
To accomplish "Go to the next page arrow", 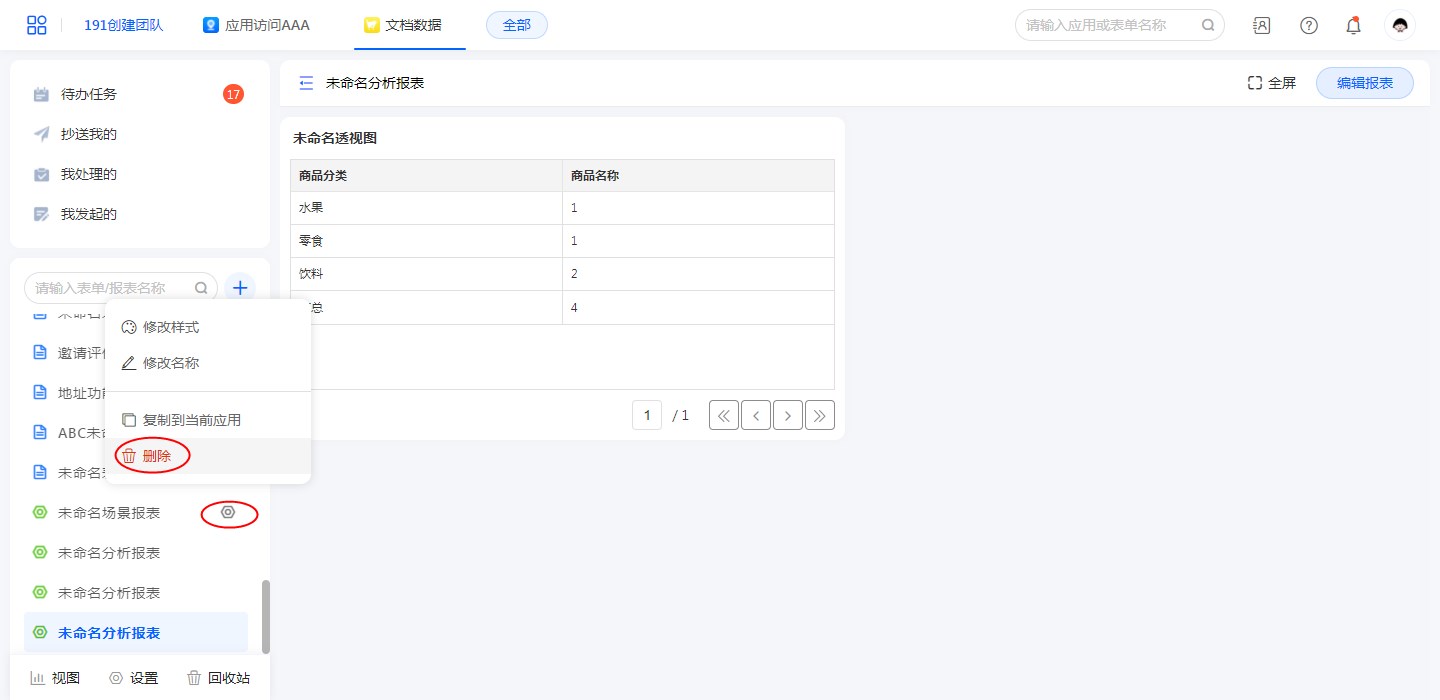I will (x=788, y=415).
